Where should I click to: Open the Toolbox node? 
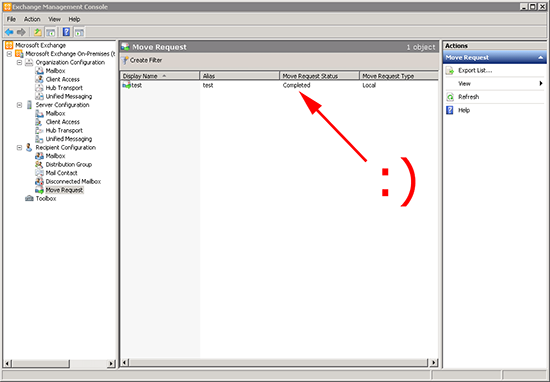pyautogui.click(x=46, y=199)
